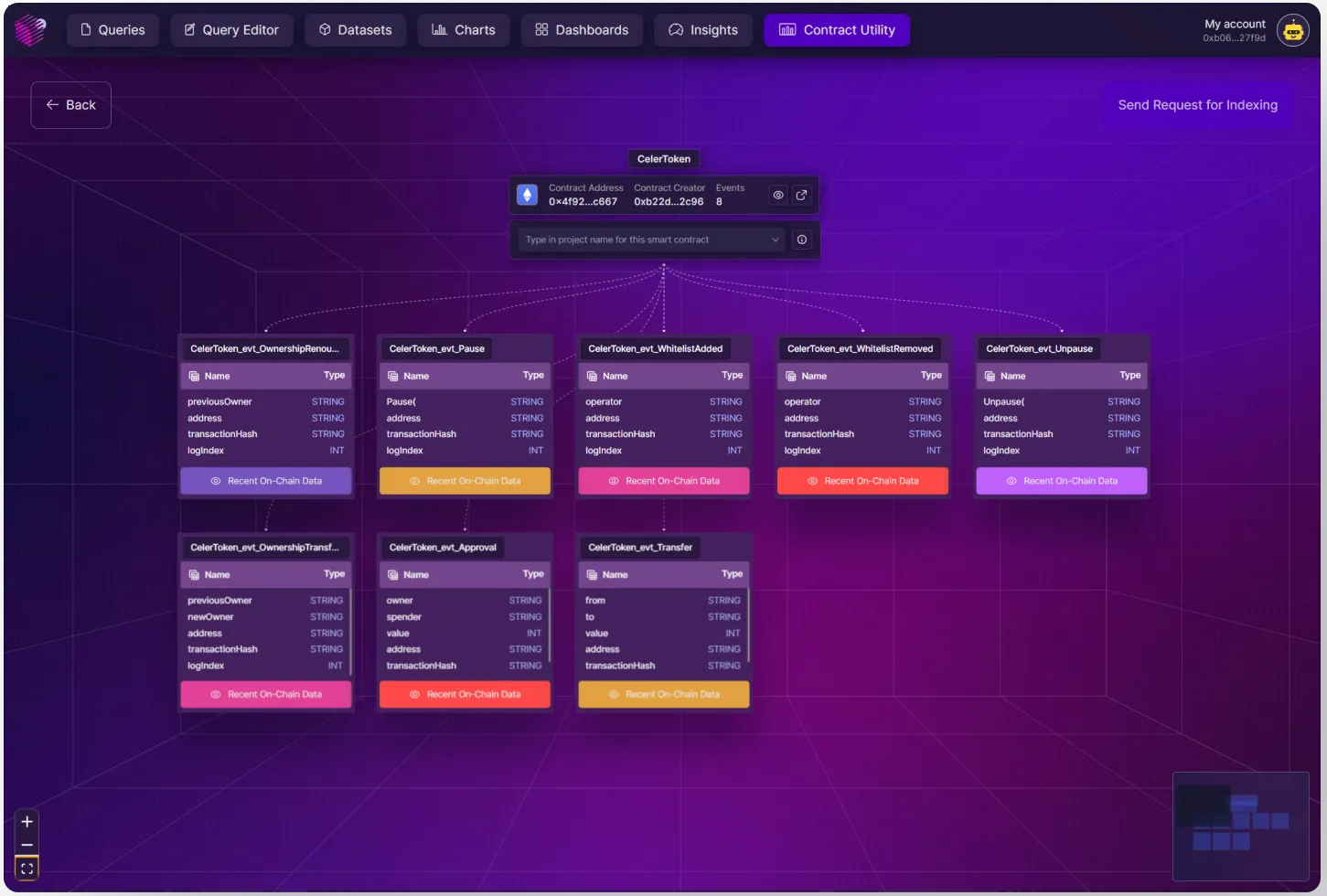This screenshot has width=1327, height=896.
Task: Select the Contract Utility tab
Action: tap(837, 30)
